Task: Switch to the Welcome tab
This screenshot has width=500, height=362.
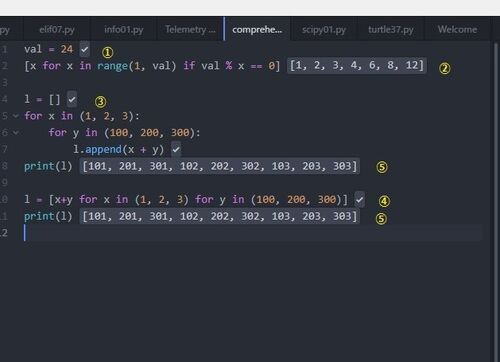Action: click(x=457, y=30)
